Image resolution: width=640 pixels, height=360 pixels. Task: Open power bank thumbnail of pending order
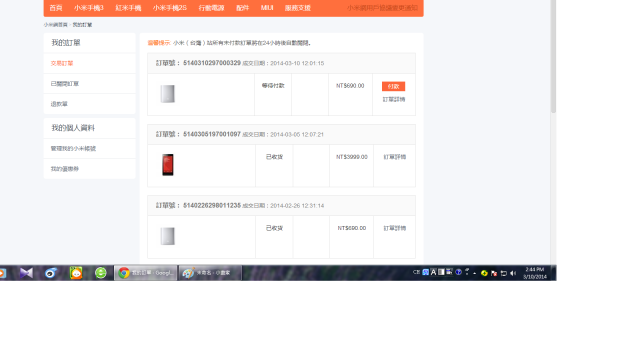click(168, 94)
